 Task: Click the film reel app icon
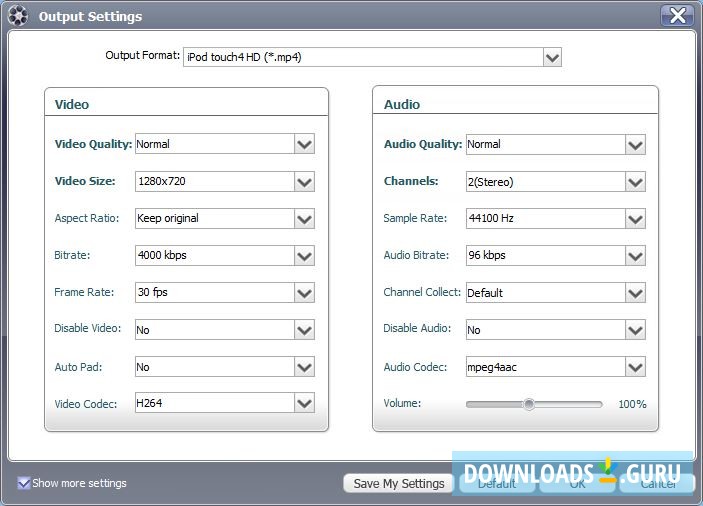tap(18, 16)
